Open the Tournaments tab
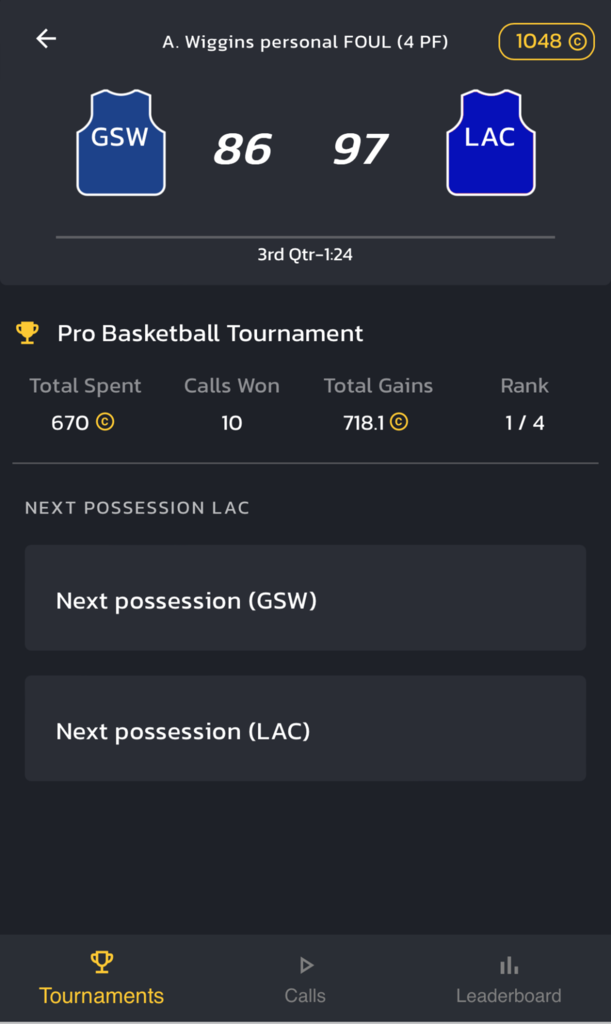The height and width of the screenshot is (1024, 611). 101,979
